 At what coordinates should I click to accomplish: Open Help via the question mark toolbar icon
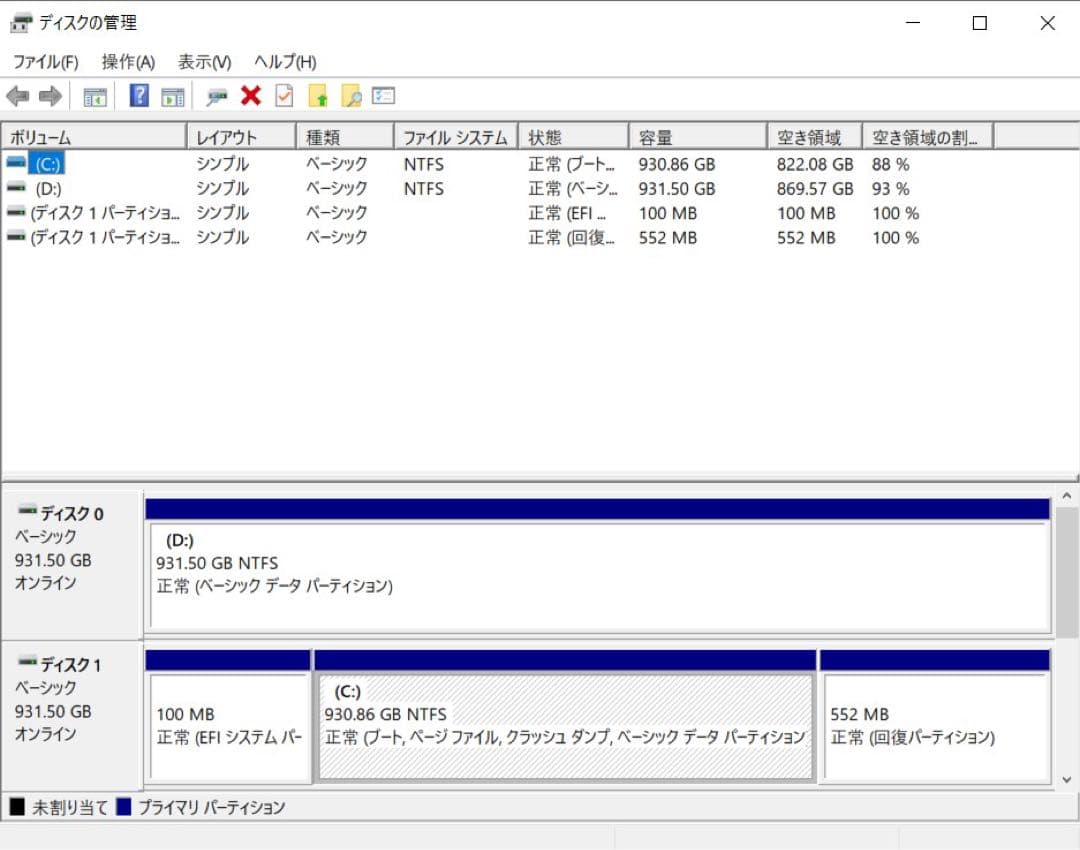click(137, 95)
